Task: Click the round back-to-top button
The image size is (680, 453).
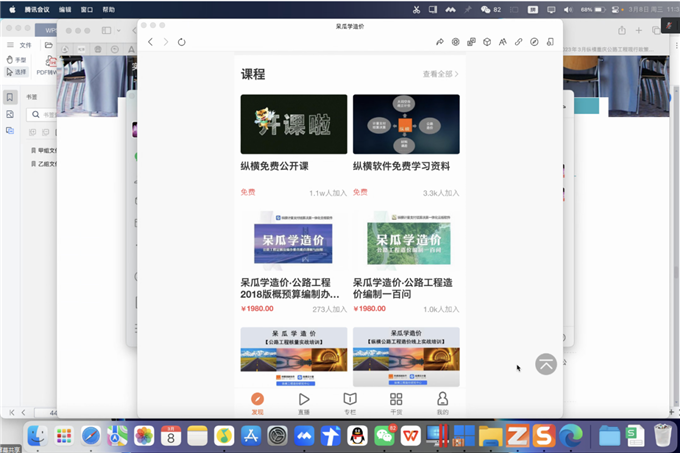Action: click(x=546, y=364)
